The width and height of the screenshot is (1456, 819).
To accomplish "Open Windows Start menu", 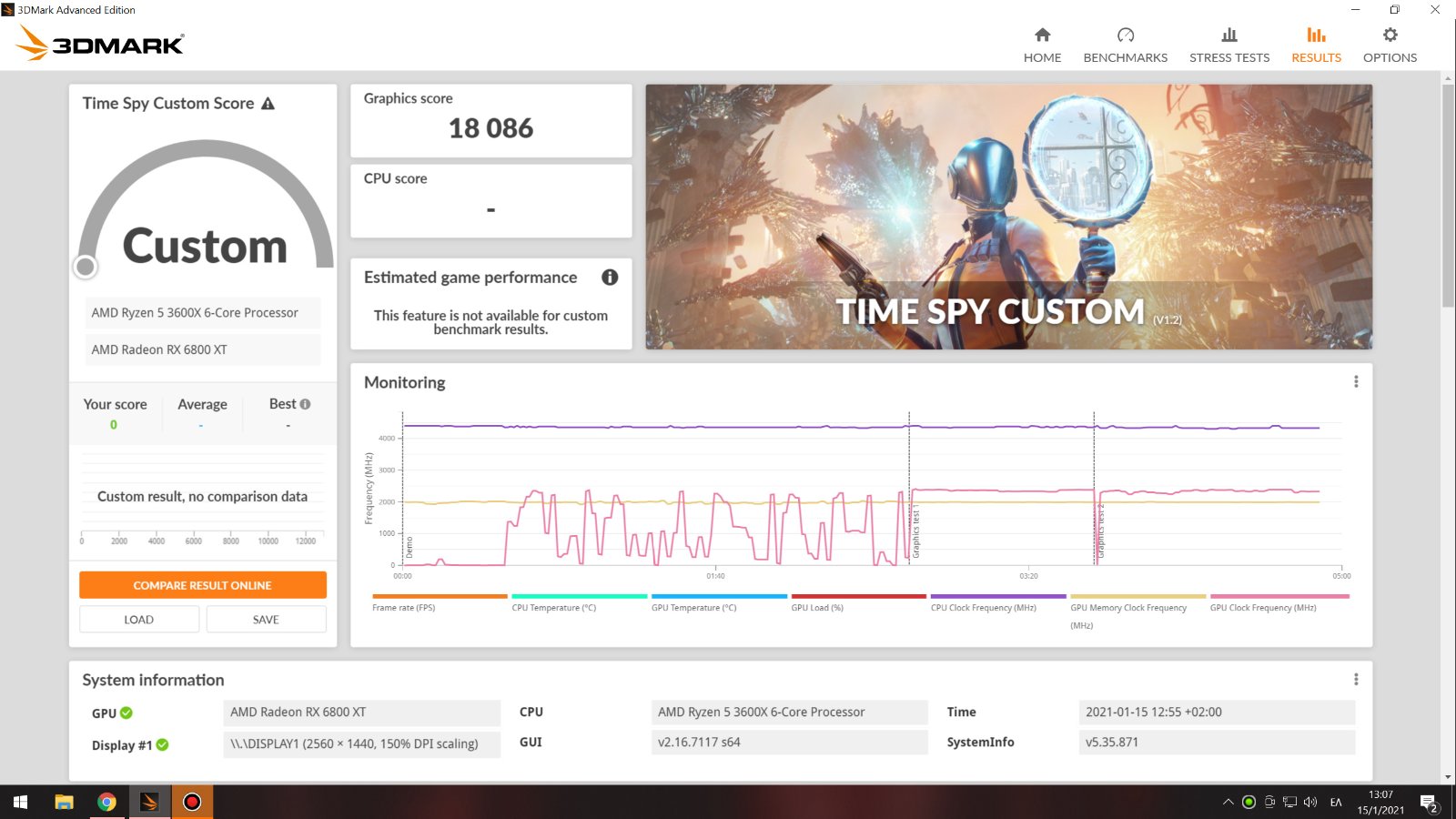I will tap(20, 802).
